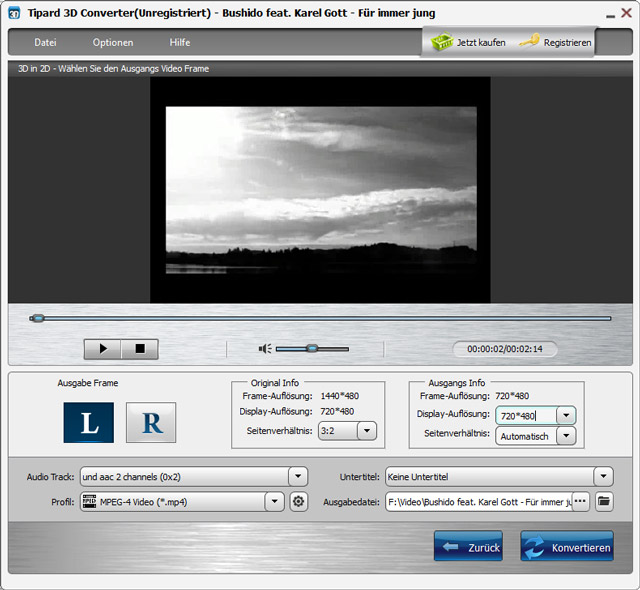Select the left (L) output frame

pyautogui.click(x=89, y=422)
